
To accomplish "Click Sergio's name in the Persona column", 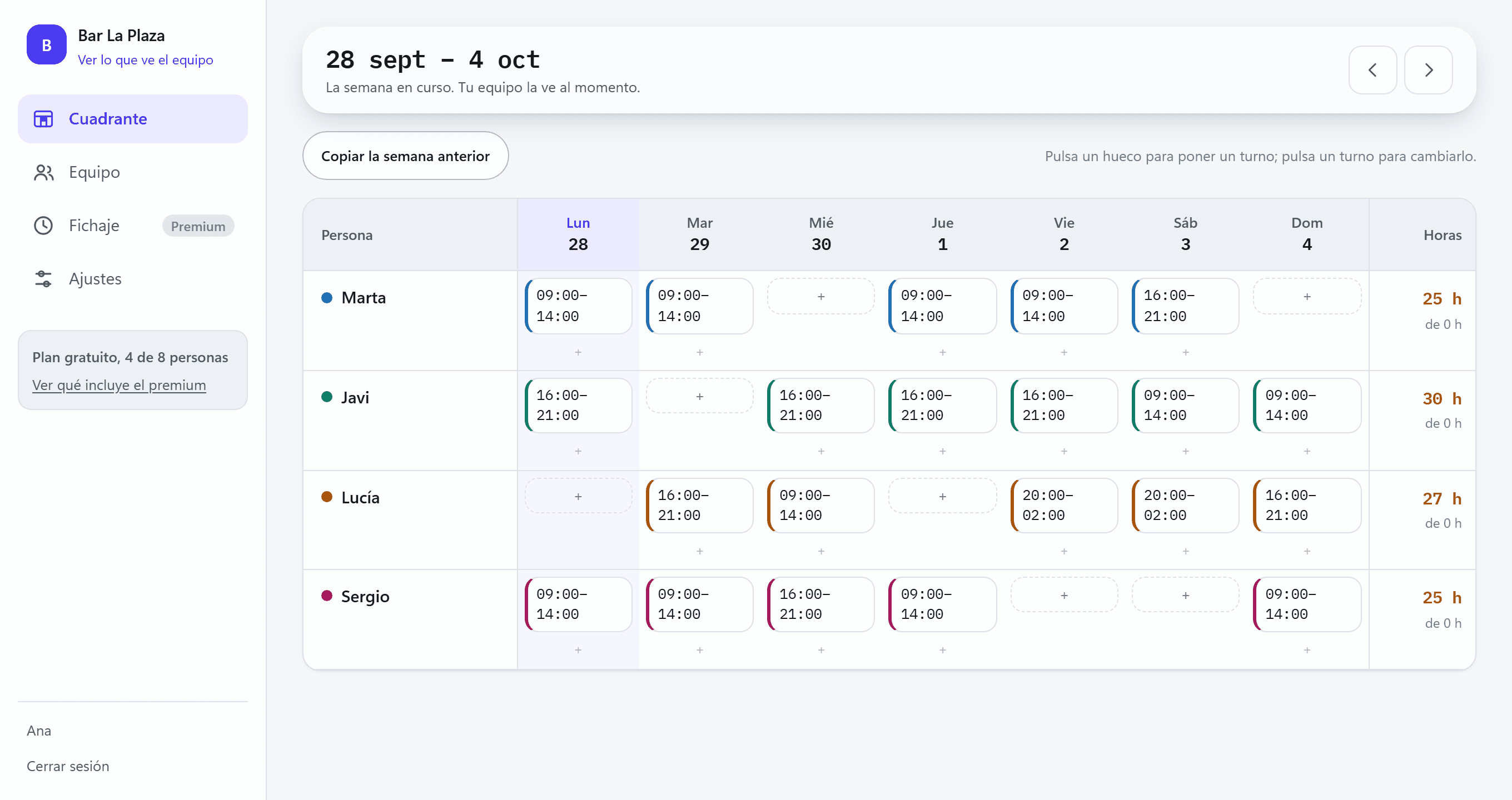I will pos(365,596).
